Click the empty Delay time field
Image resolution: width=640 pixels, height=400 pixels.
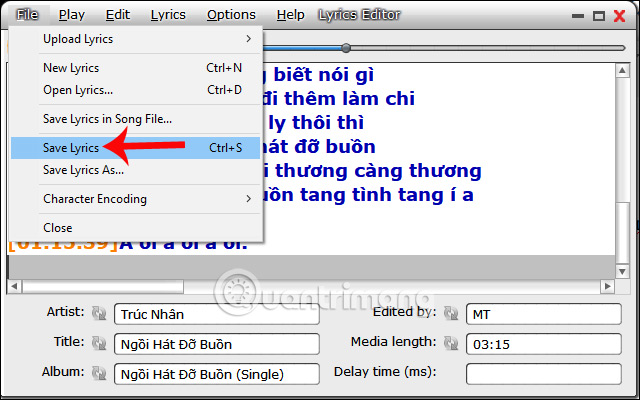pyautogui.click(x=544, y=374)
